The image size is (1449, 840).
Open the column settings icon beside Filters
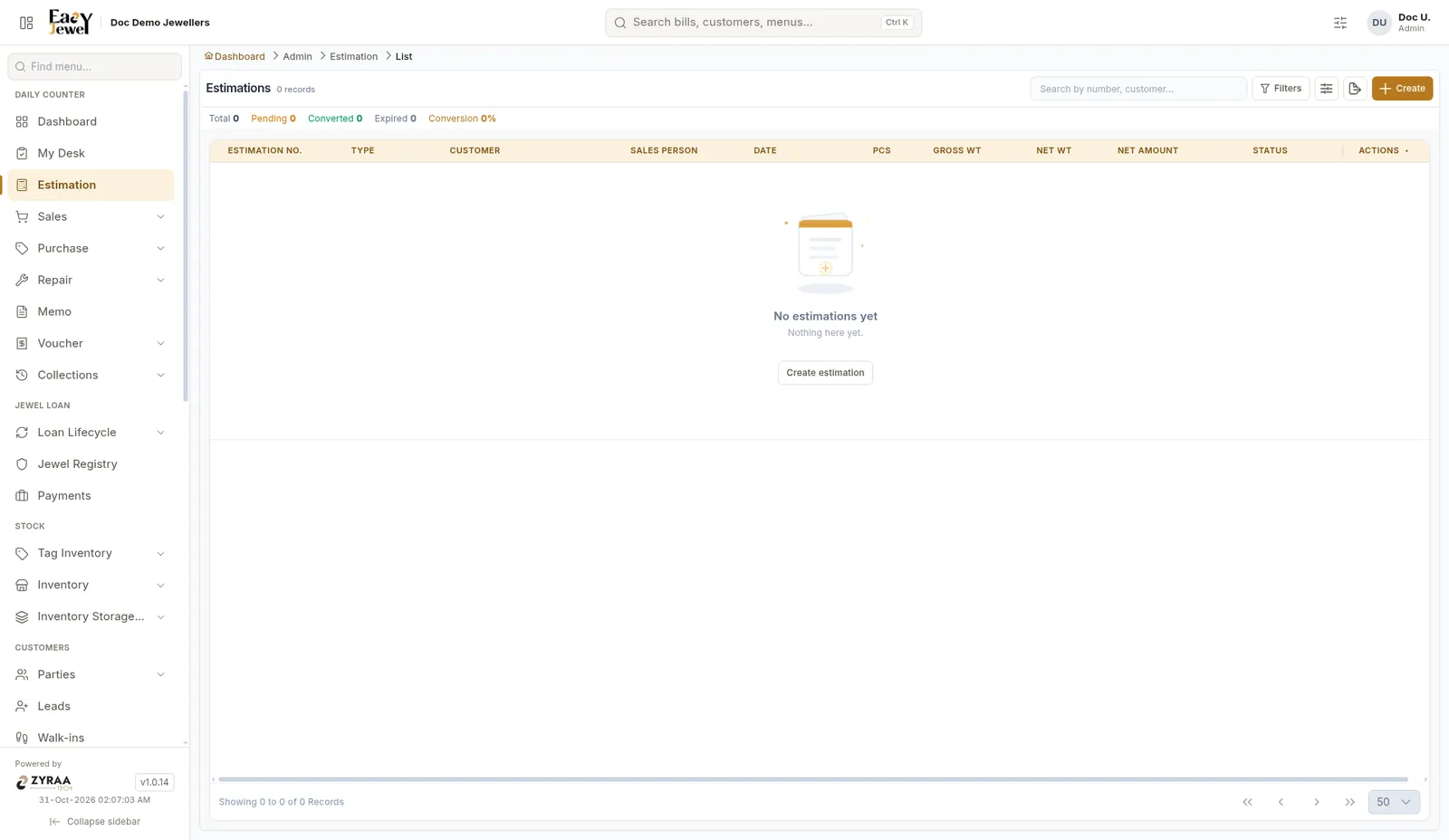(1327, 89)
